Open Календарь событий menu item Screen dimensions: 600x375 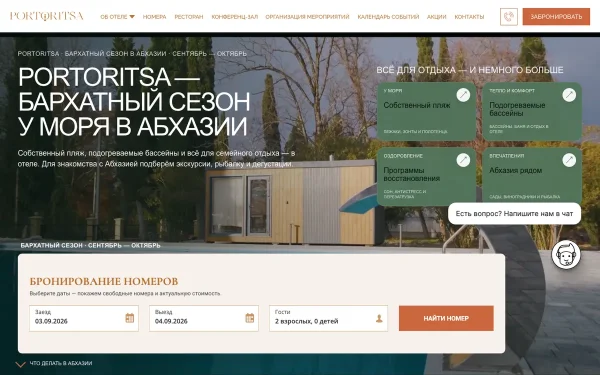388,17
